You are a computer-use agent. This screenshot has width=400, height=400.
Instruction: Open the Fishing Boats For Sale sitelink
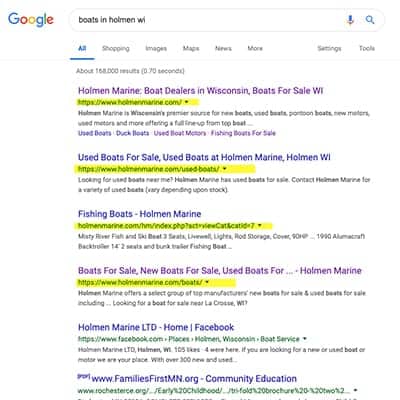(x=243, y=133)
